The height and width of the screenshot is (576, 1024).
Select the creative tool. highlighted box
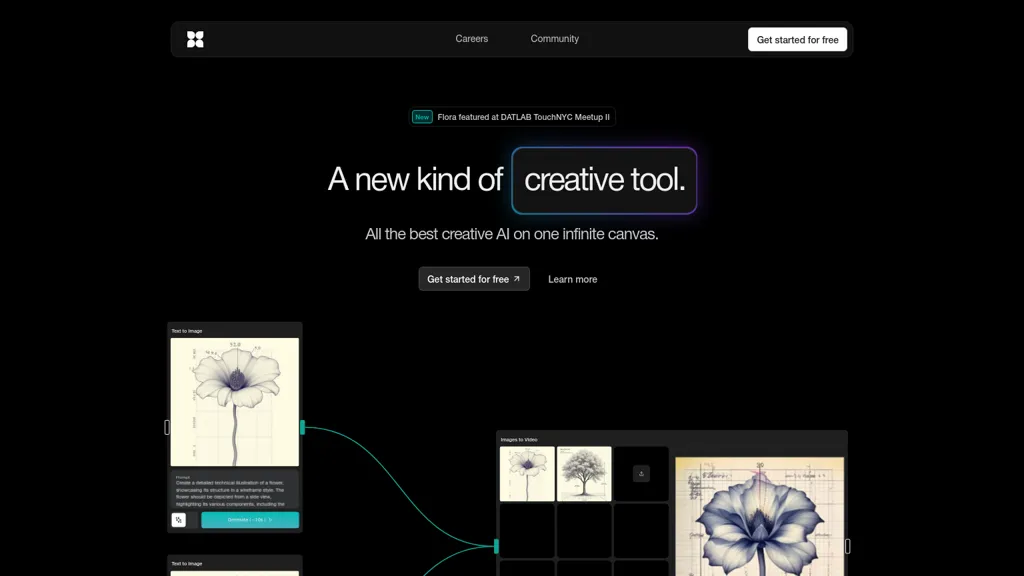(x=604, y=180)
